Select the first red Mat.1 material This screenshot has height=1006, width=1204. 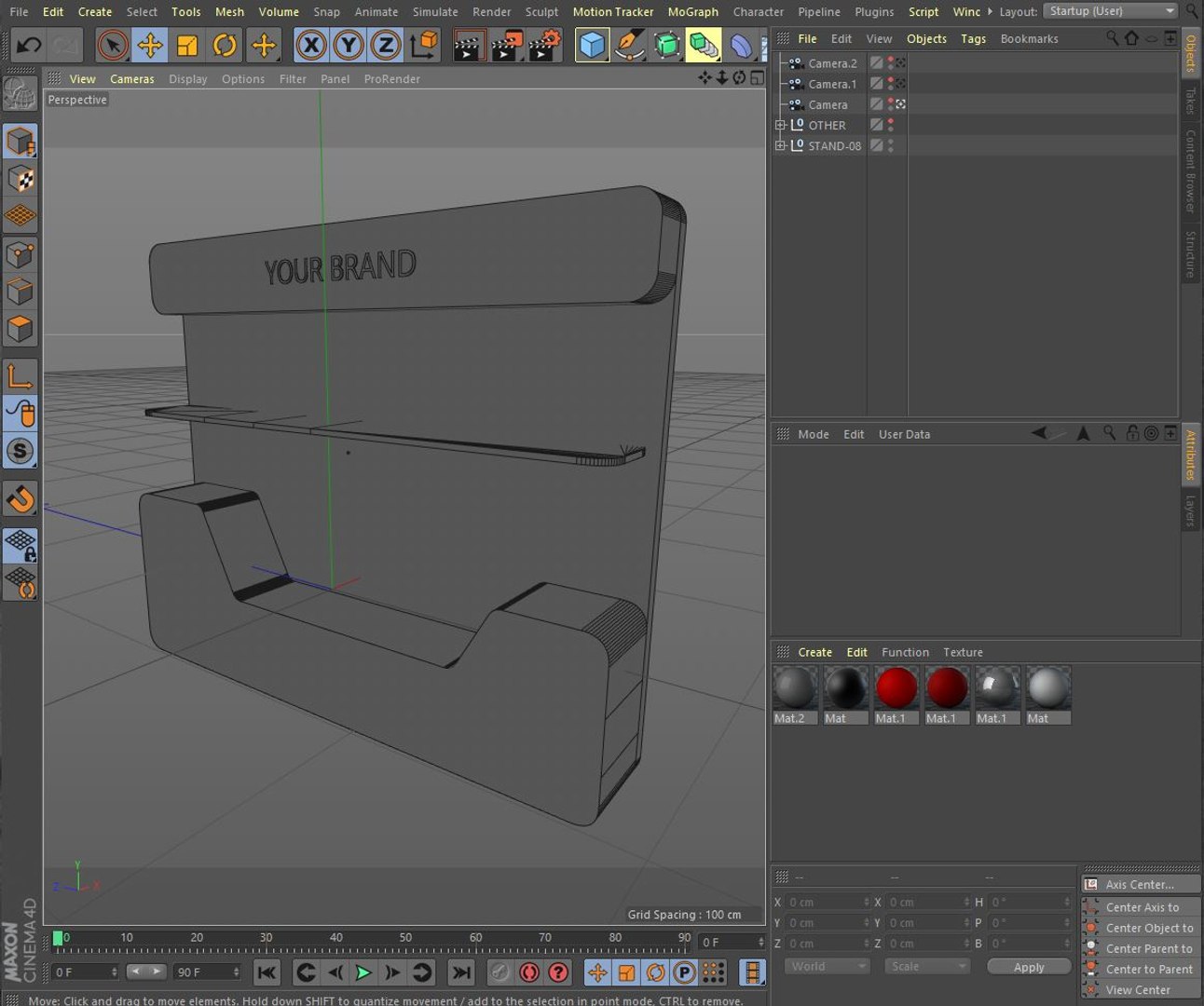click(x=896, y=695)
